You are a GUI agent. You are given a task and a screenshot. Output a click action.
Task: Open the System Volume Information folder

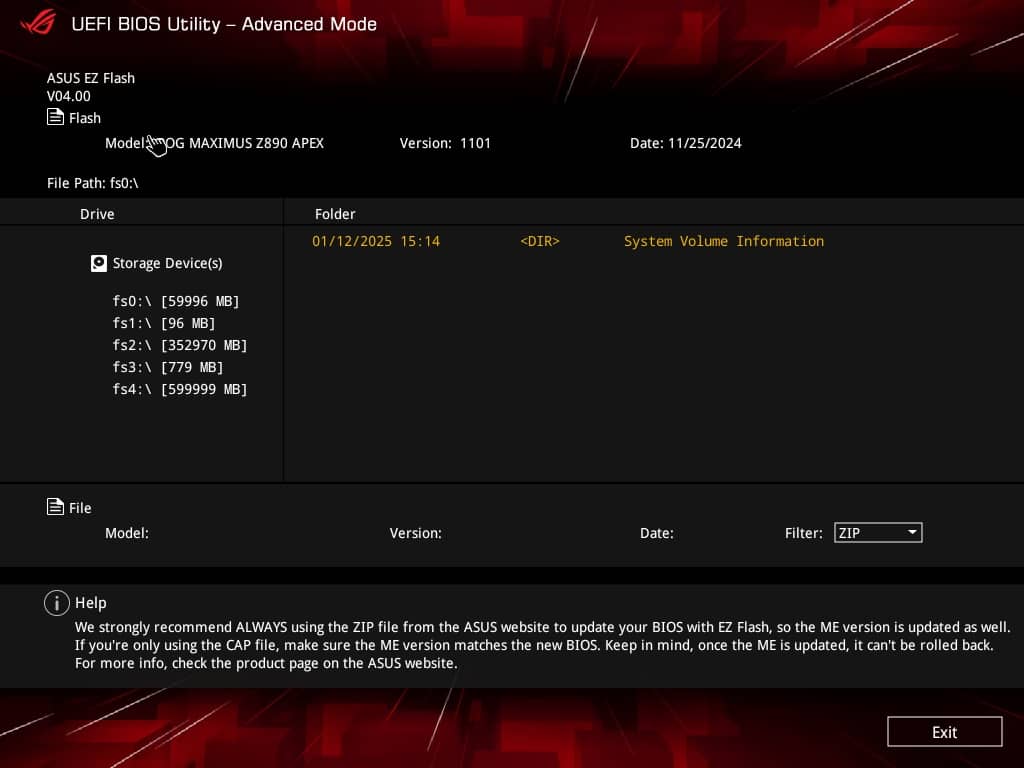point(724,241)
